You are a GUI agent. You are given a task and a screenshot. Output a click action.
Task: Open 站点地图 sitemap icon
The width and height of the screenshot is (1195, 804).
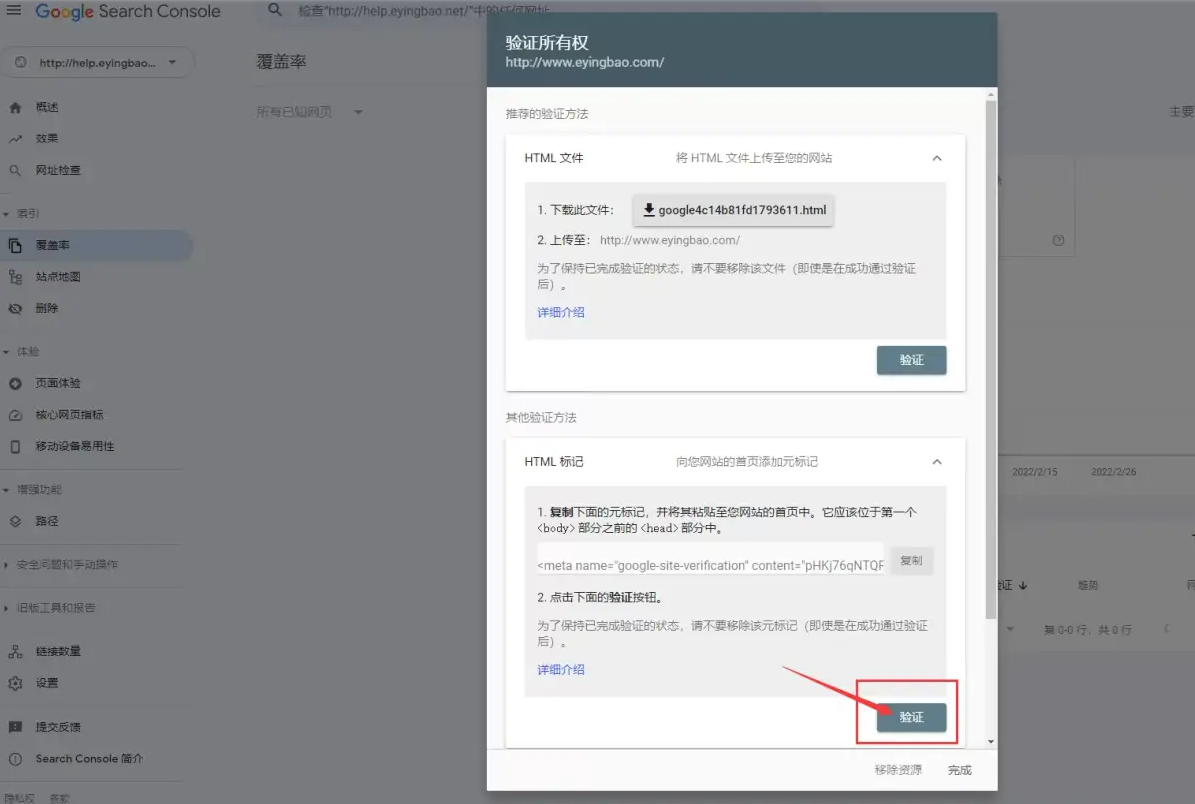click(15, 277)
